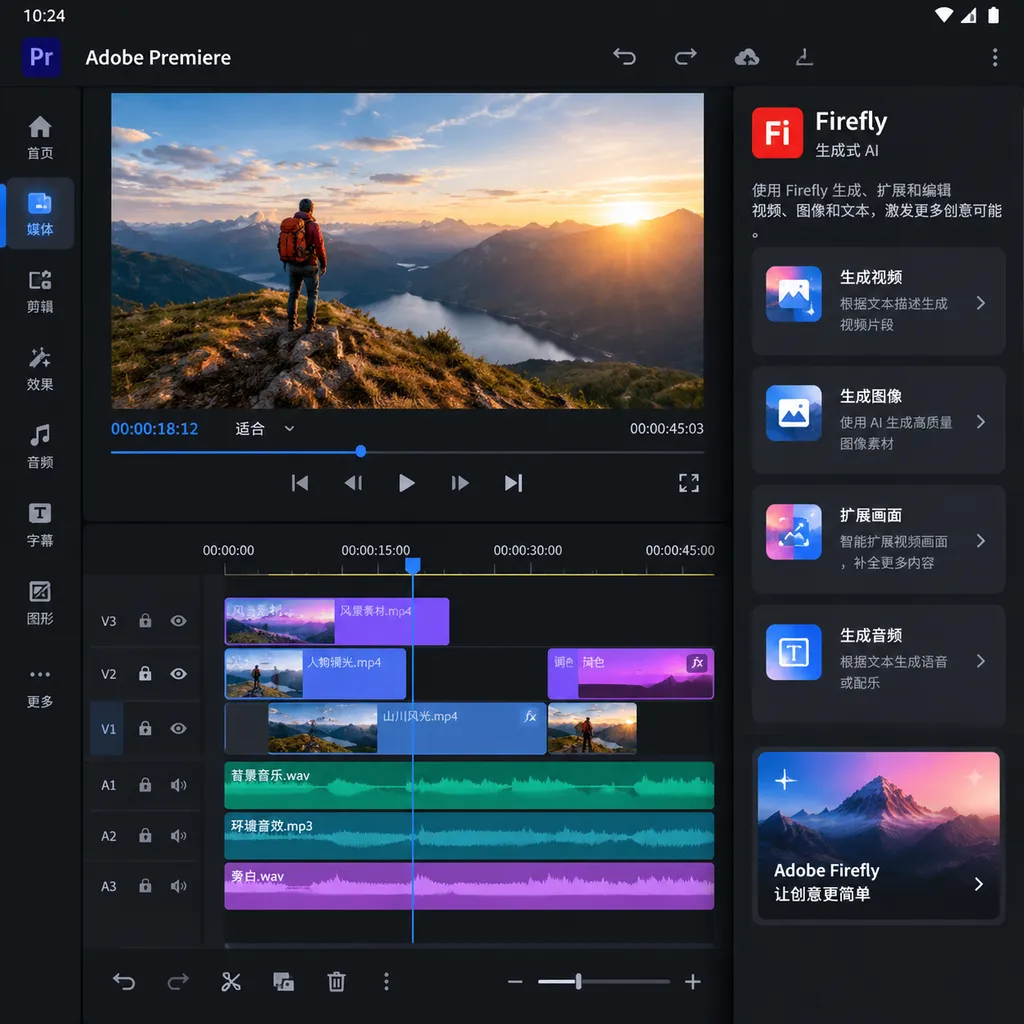Select the 旁白.wav audio clip
The image size is (1024, 1024).
[469, 886]
